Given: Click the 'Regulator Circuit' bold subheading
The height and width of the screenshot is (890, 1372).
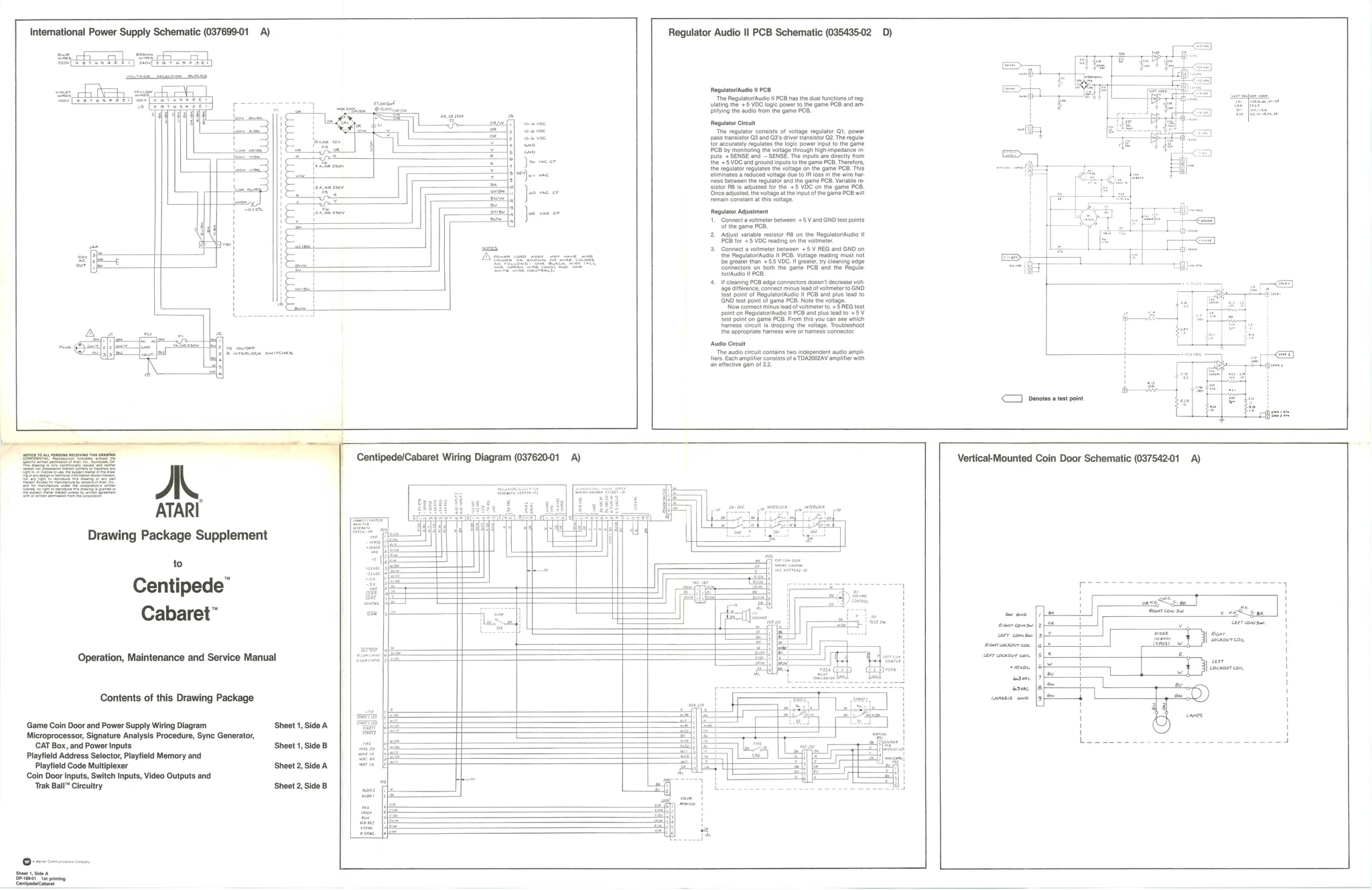Looking at the screenshot, I should coord(733,123).
